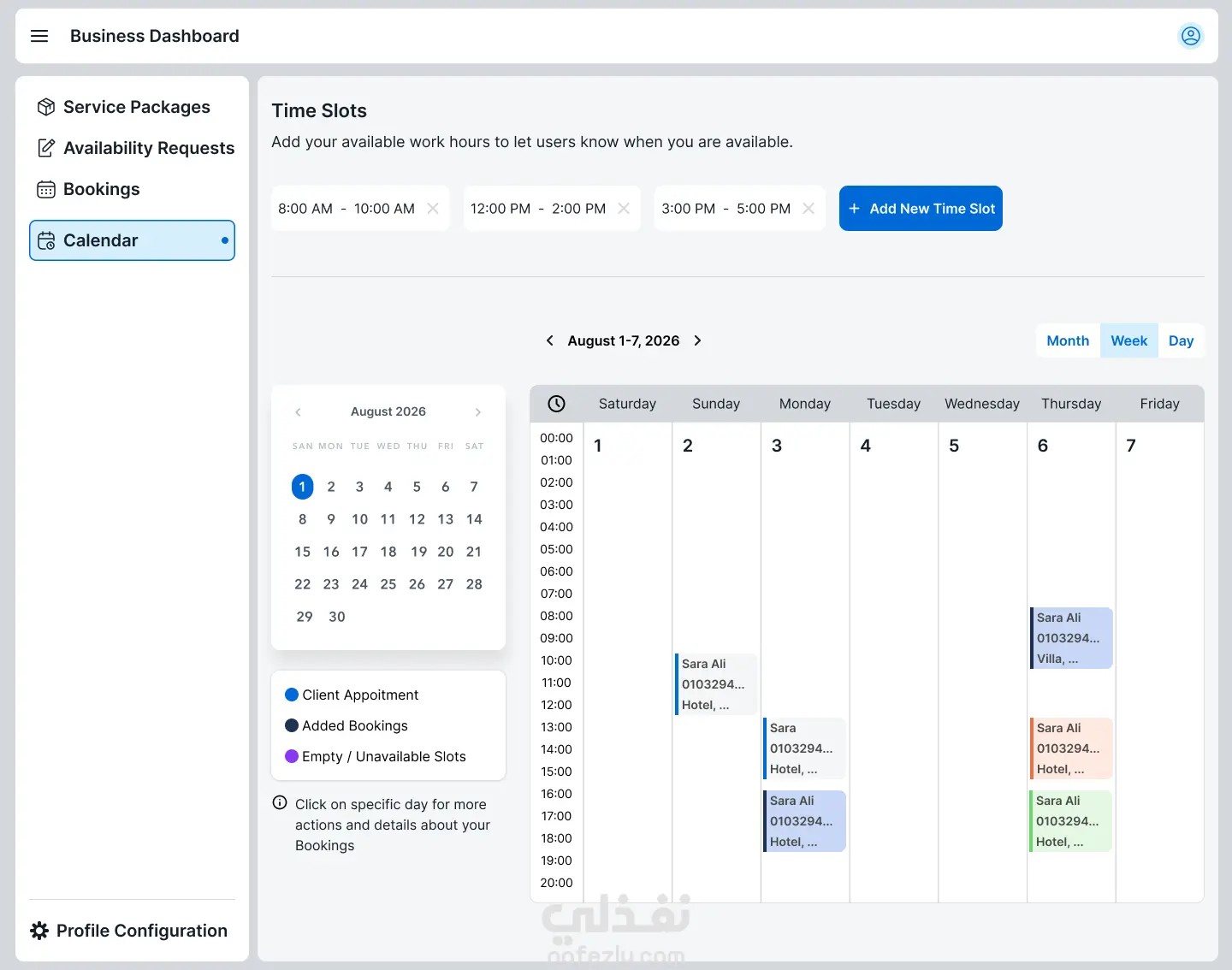Screen dimensions: 1232x970
Task: Click the Service Packages box icon
Action: [46, 107]
